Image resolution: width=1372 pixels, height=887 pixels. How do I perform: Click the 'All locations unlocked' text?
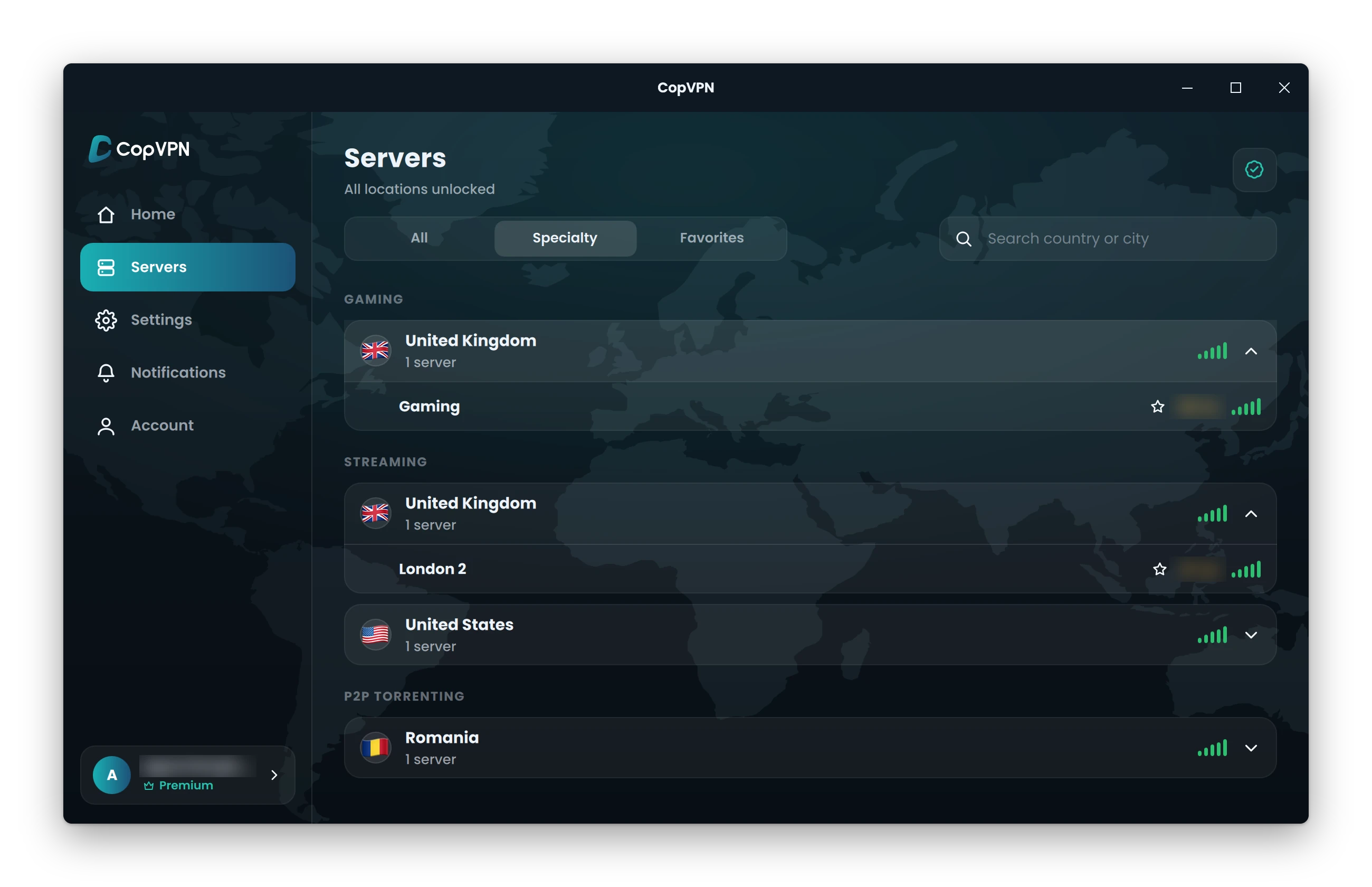pyautogui.click(x=419, y=189)
